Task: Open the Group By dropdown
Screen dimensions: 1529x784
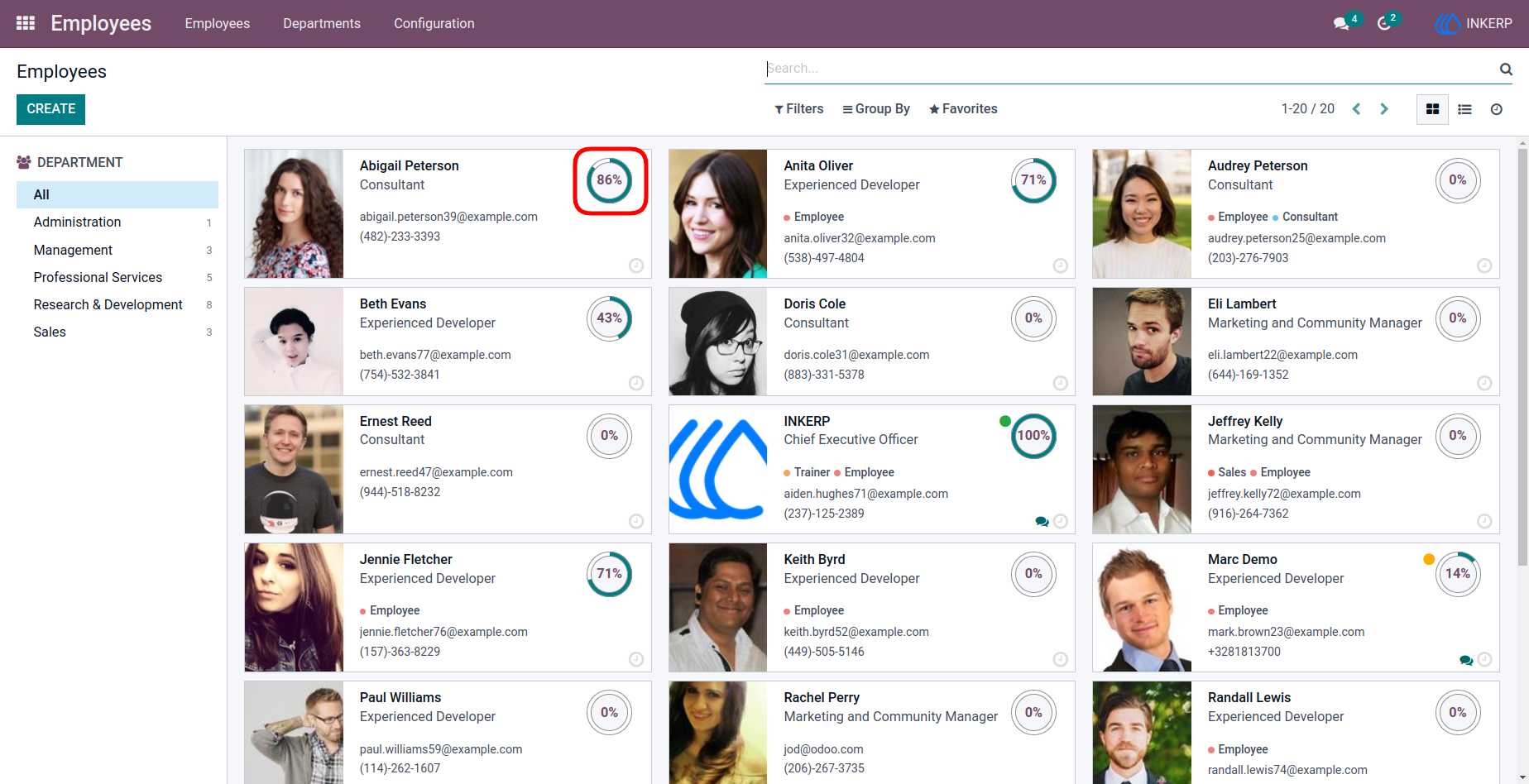Action: click(876, 109)
